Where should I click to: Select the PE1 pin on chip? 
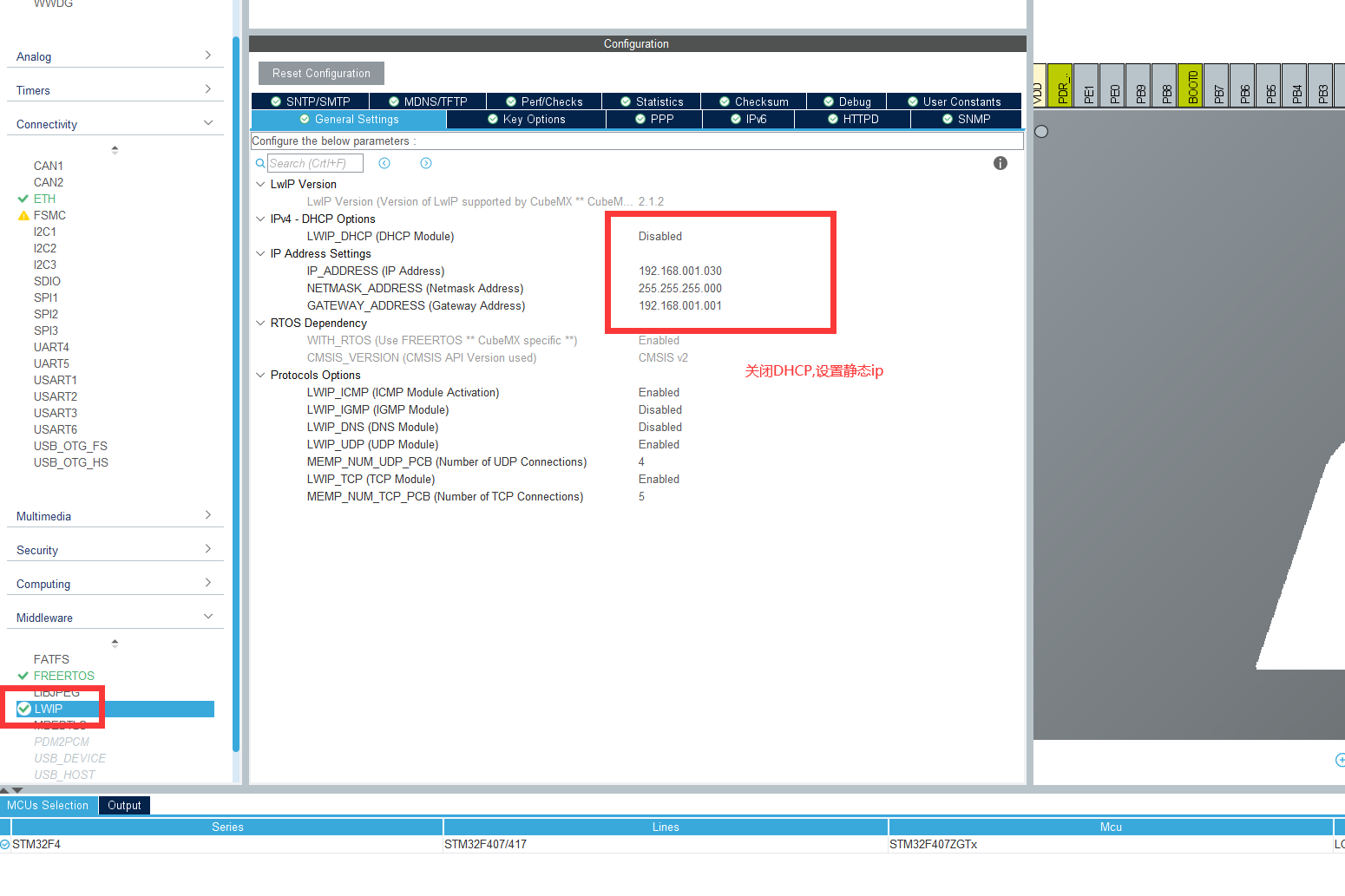click(x=1086, y=85)
